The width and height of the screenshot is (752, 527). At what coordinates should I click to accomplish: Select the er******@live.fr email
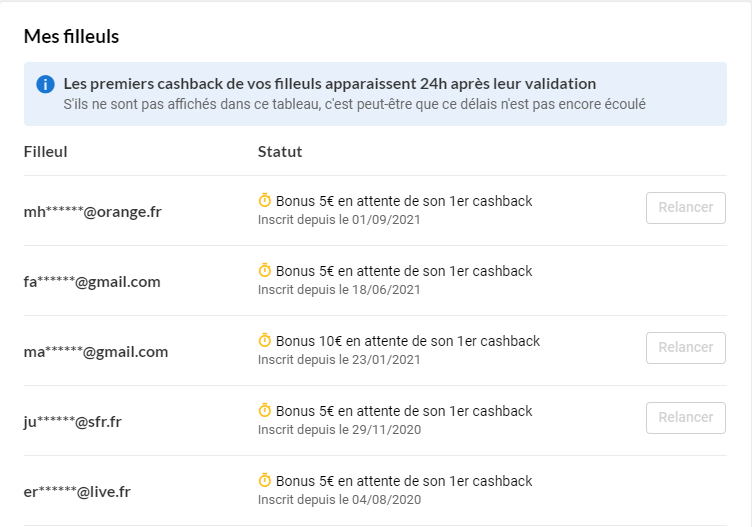tap(77, 492)
